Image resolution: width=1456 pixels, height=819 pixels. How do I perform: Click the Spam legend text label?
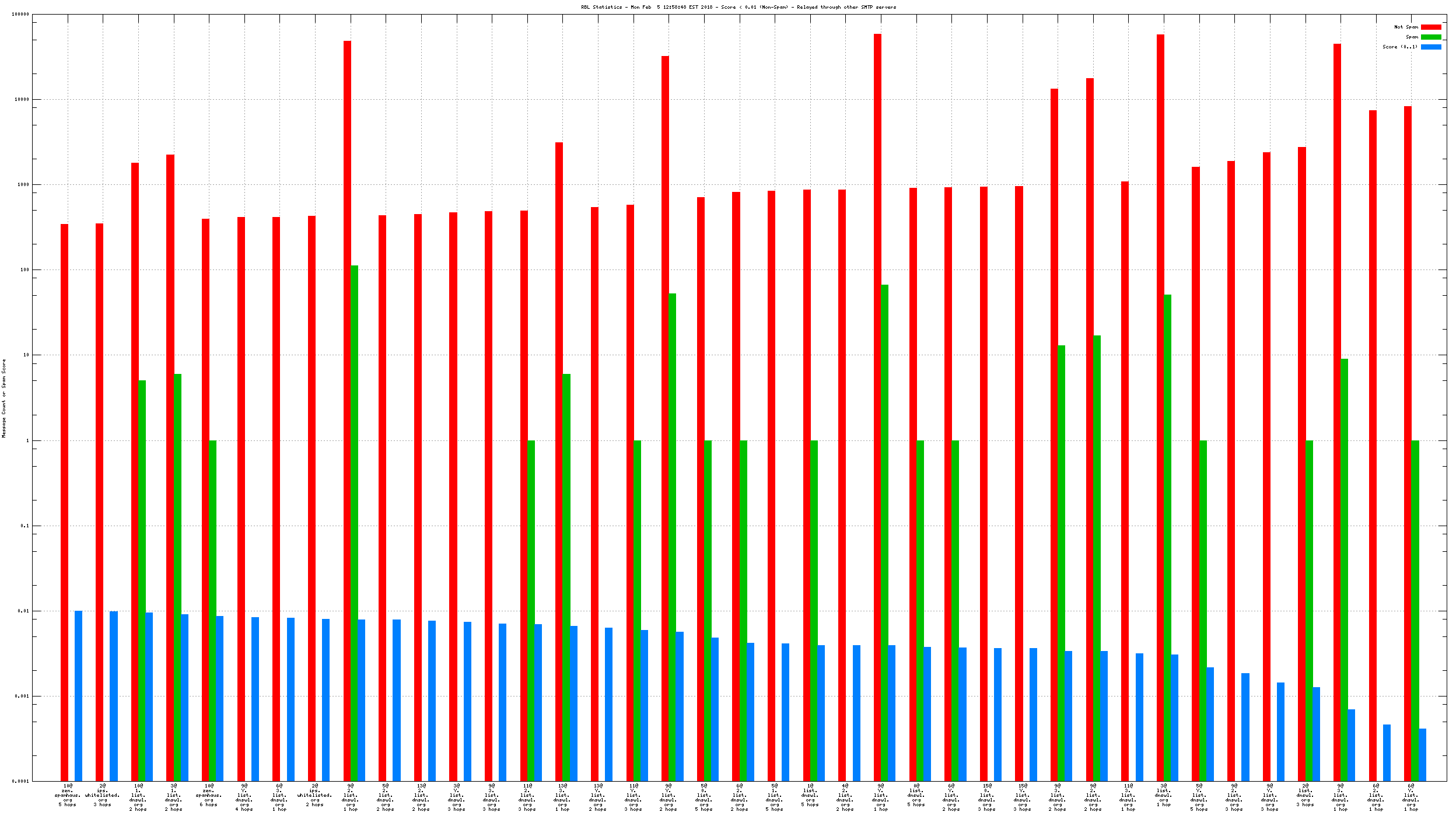click(1412, 37)
